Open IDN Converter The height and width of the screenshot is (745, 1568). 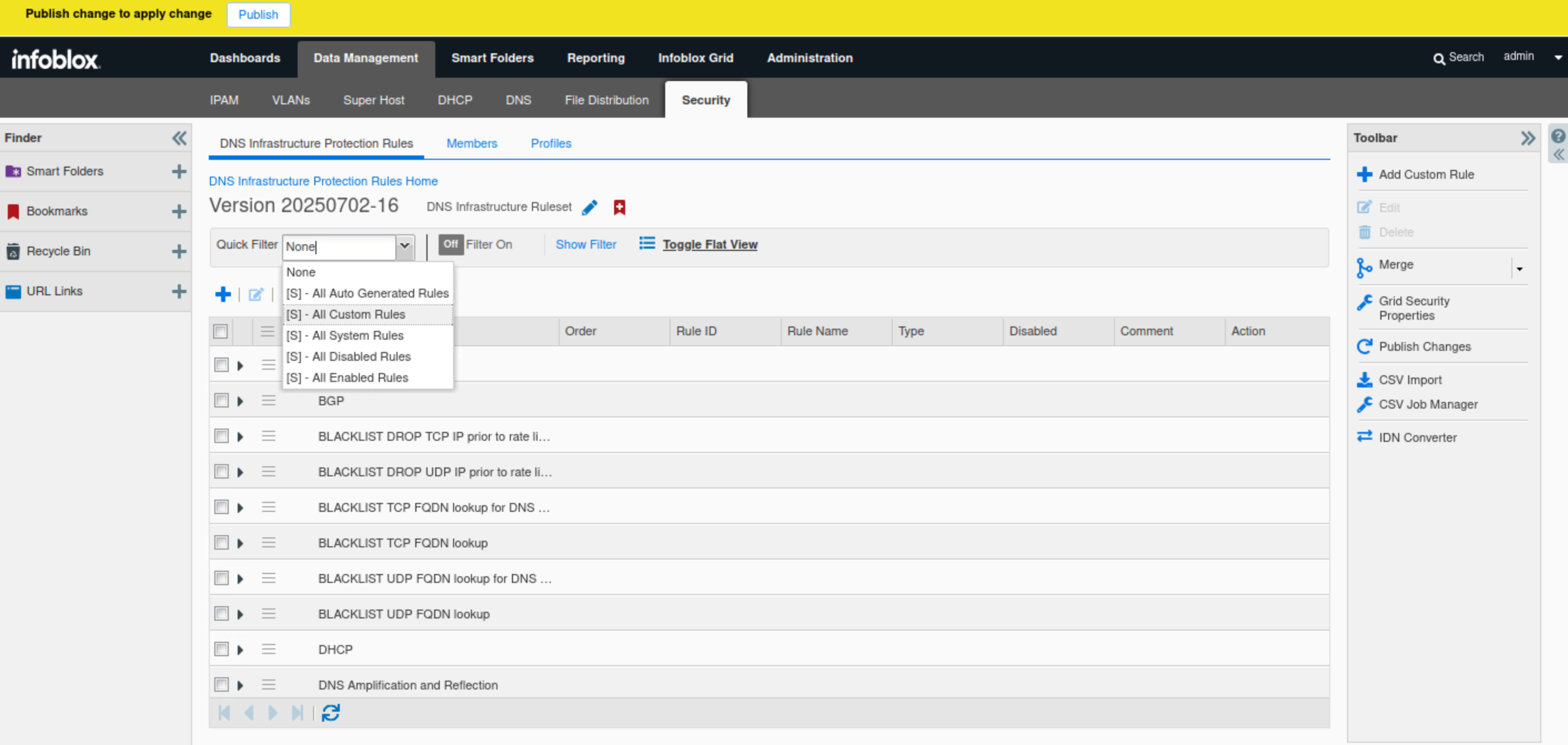(x=1418, y=437)
